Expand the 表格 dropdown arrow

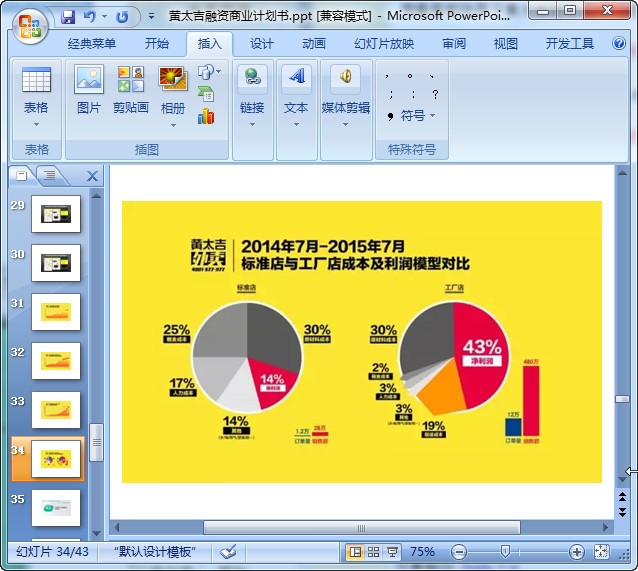pos(36,125)
